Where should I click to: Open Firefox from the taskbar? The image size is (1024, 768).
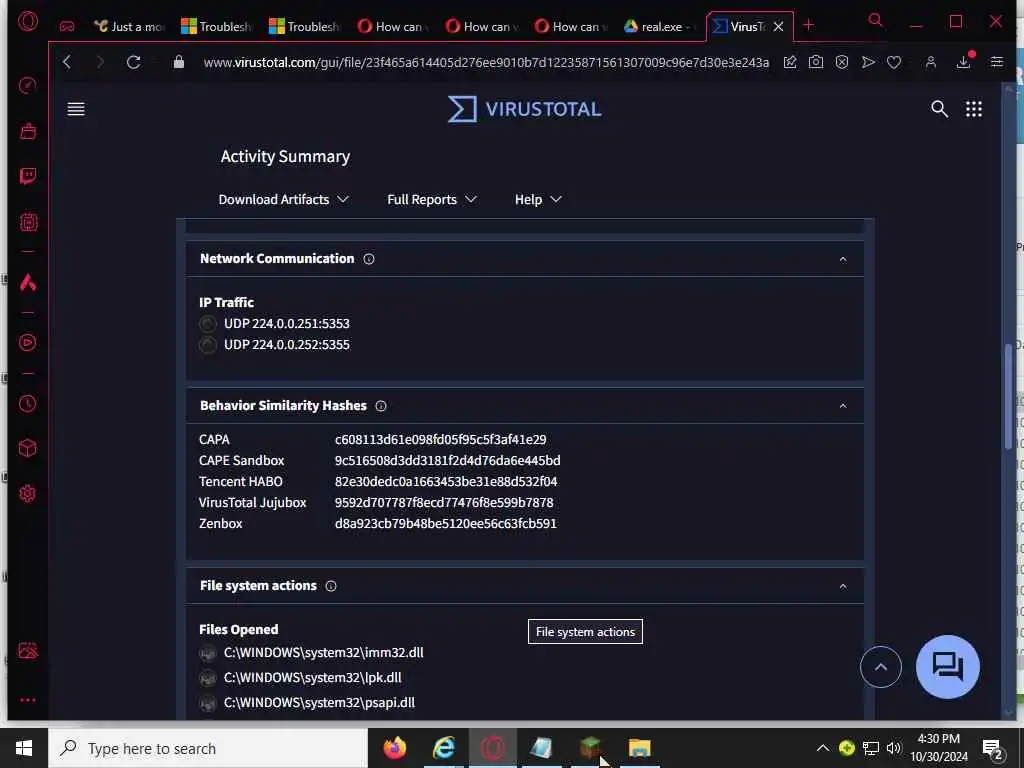point(394,748)
